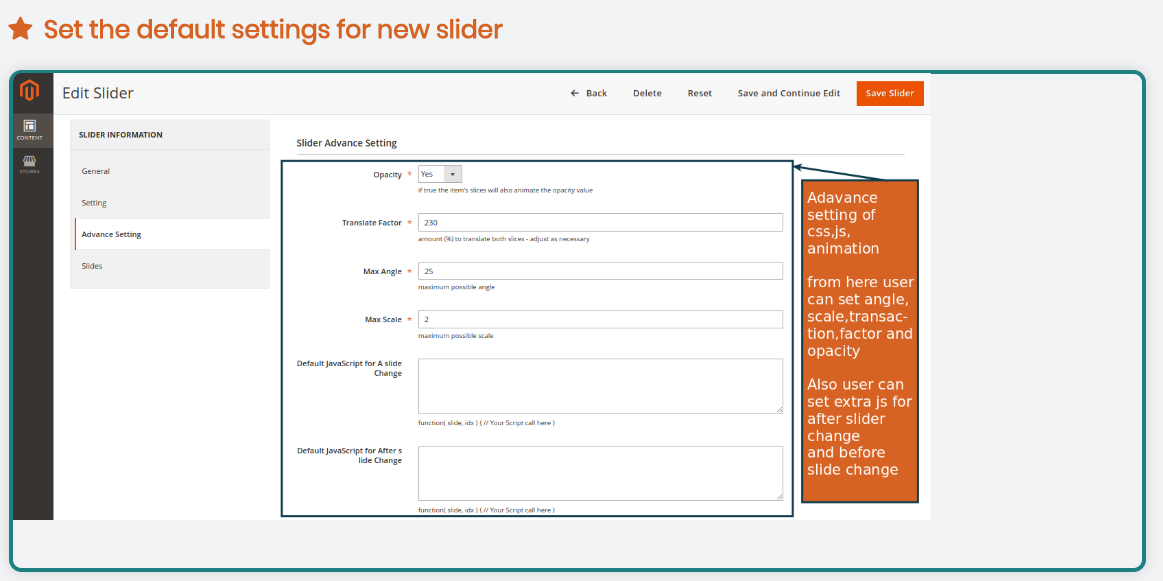This screenshot has width=1163, height=581.
Task: Click the JavaScript for A slide Change textarea
Action: (x=600, y=385)
